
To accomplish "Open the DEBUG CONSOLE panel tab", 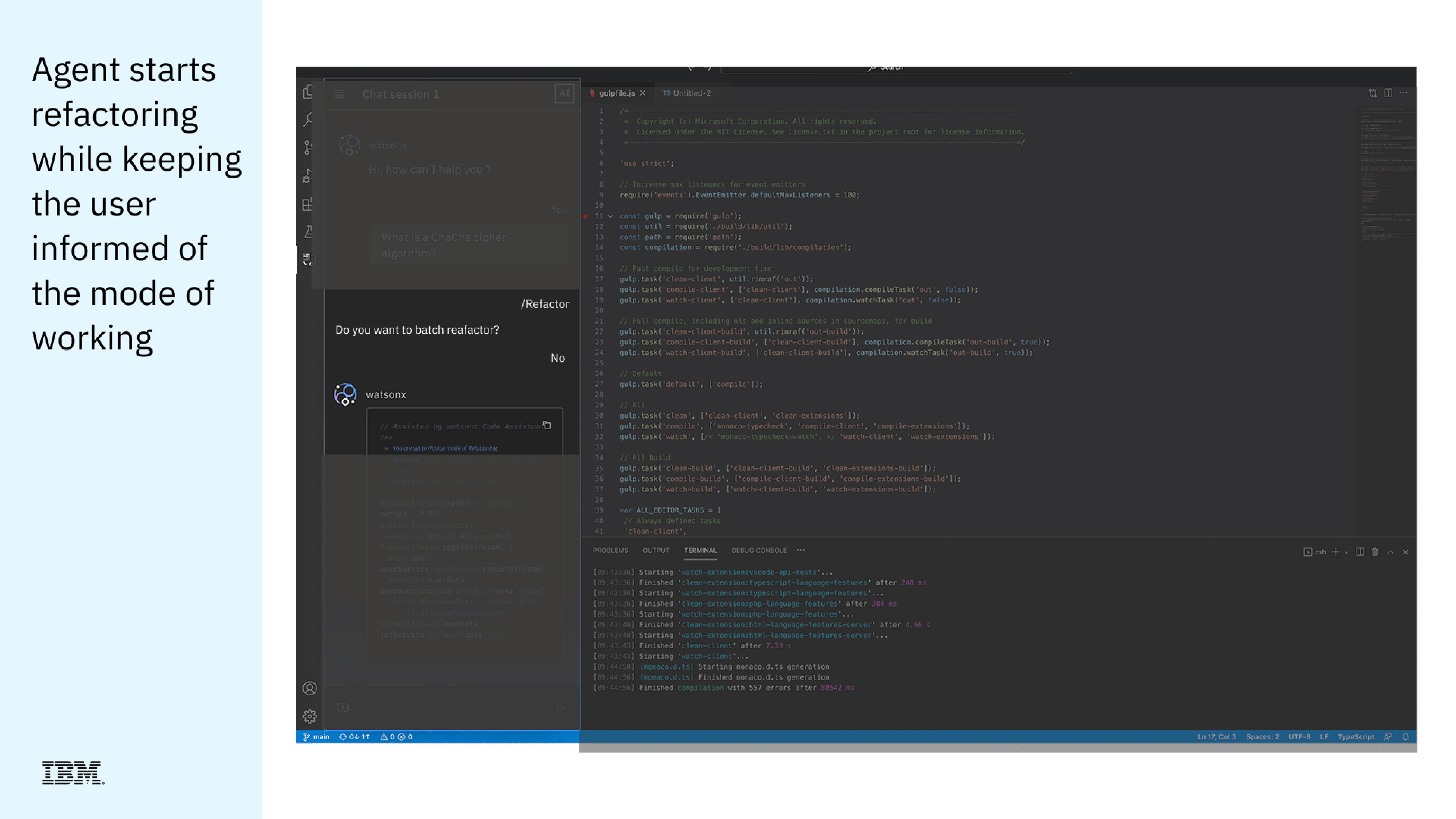I will pos(759,550).
